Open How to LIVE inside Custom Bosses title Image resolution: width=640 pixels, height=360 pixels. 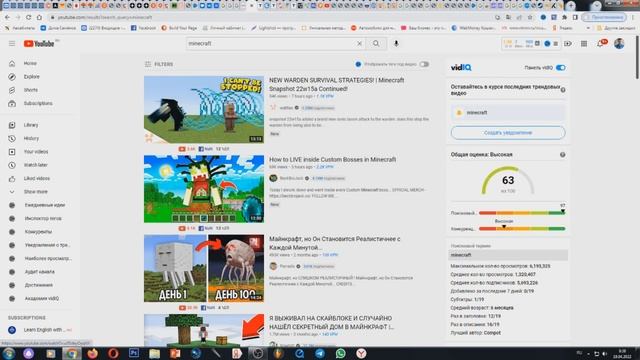[x=332, y=160]
